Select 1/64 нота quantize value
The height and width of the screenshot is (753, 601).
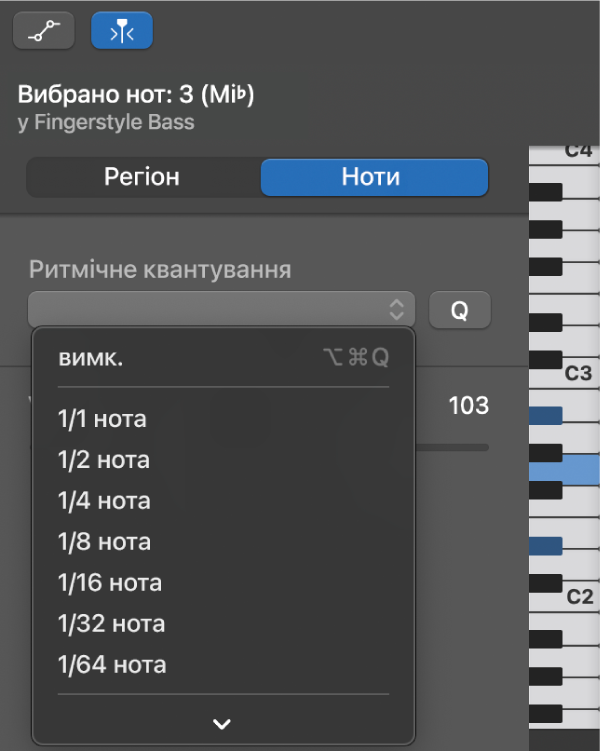tap(223, 665)
